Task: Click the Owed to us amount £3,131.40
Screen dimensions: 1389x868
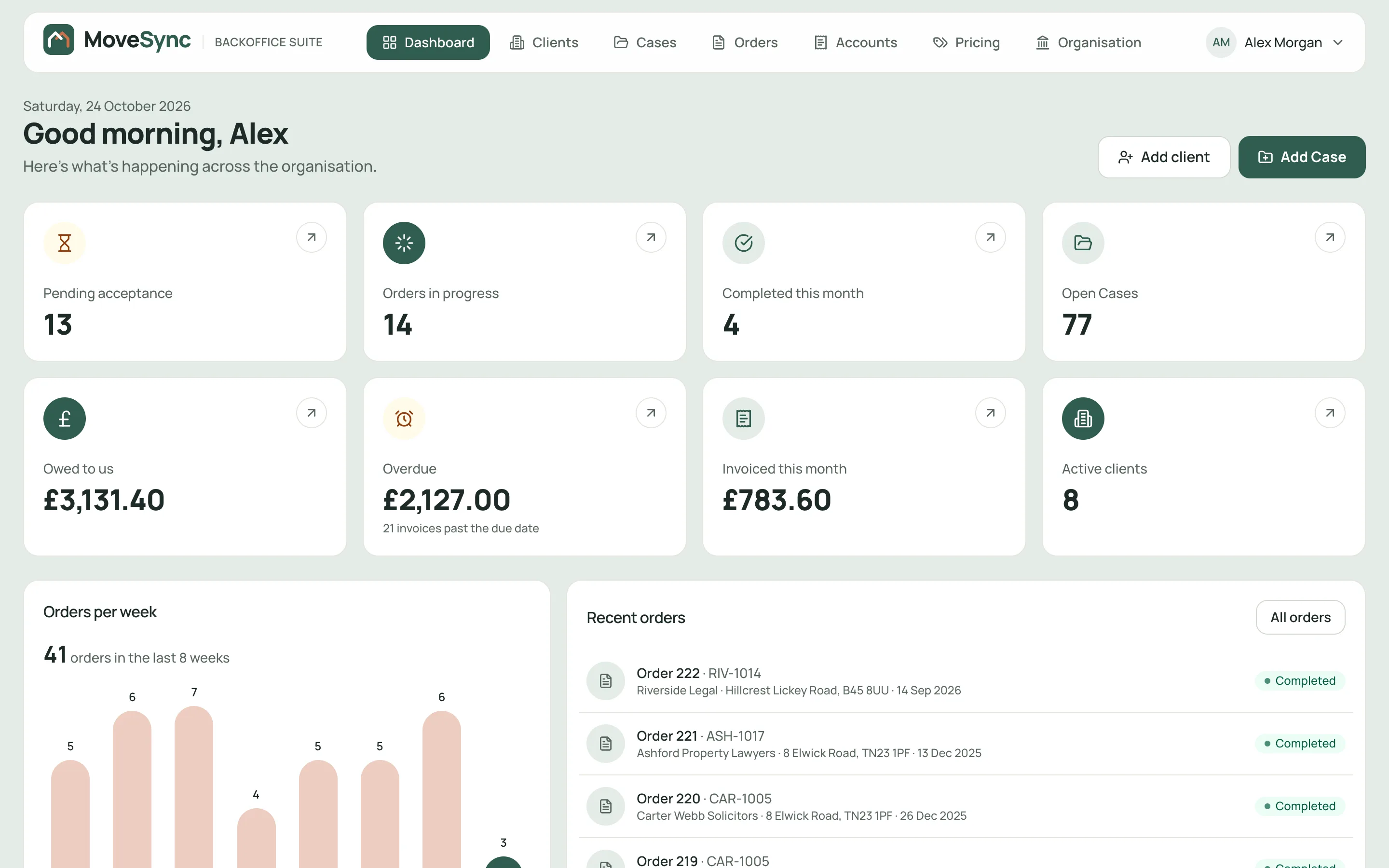Action: point(104,500)
